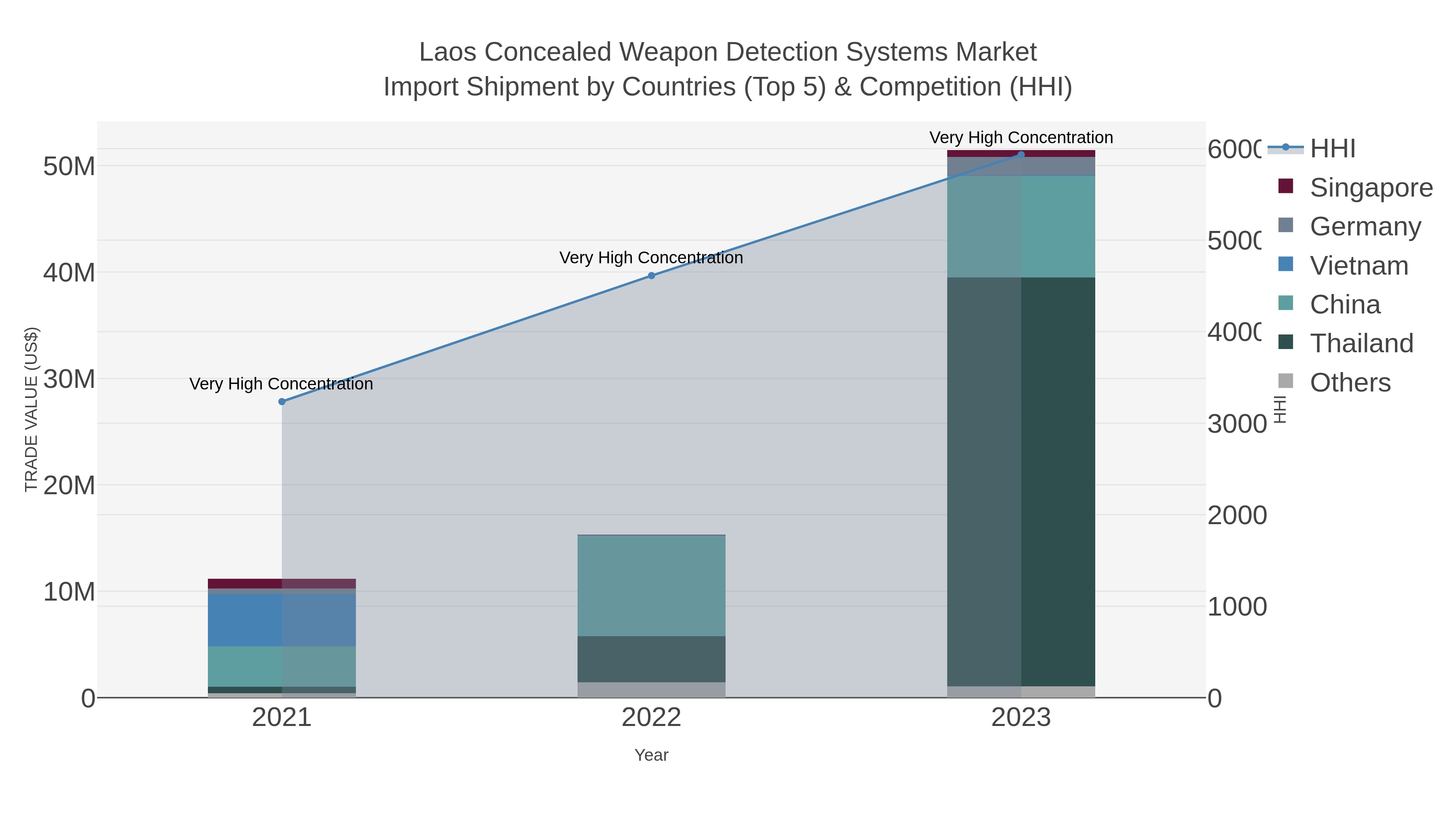Click the 10M y-axis tick label

coord(69,592)
